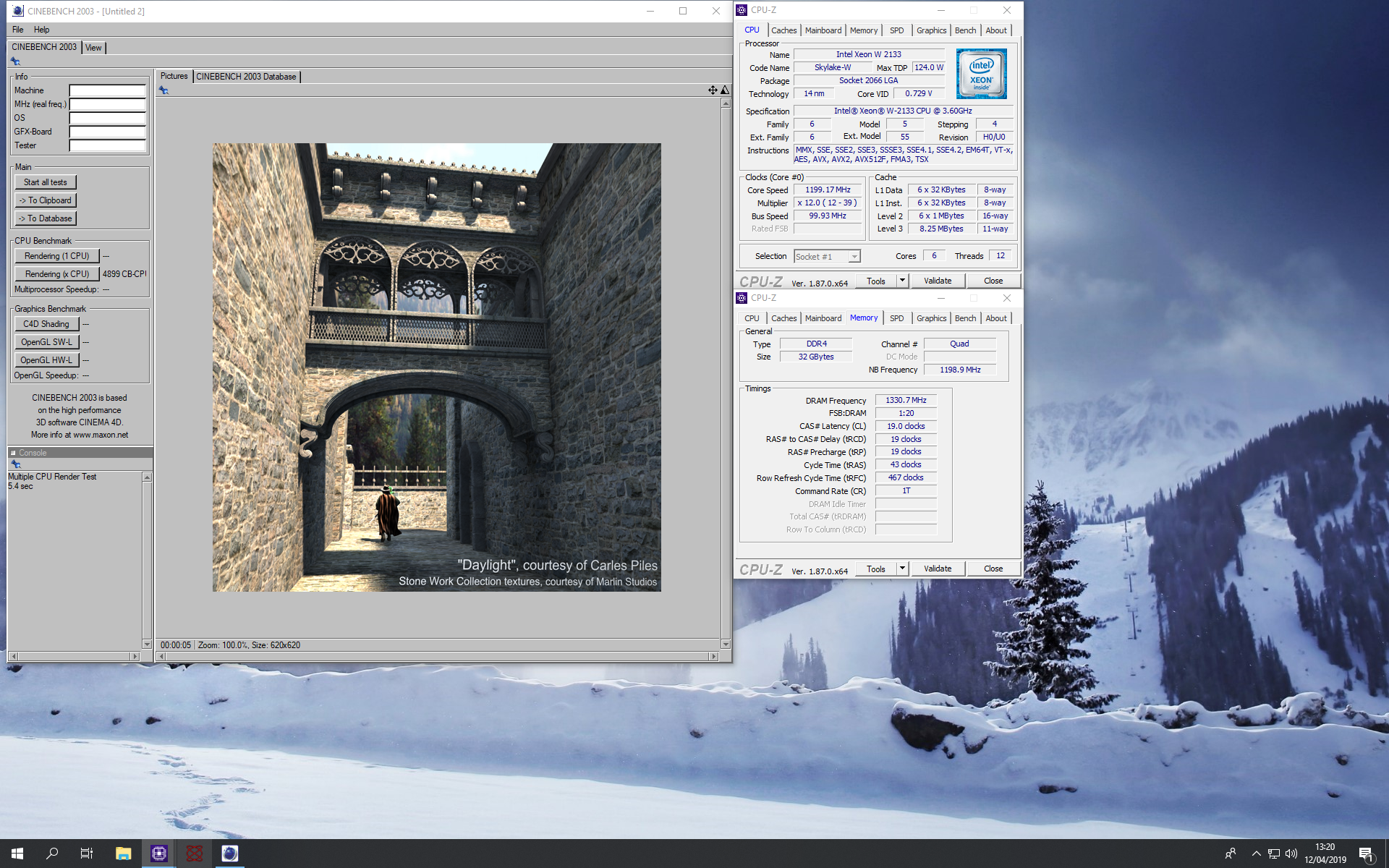Open Tools dropdown arrow in lower CPU-Z window
The width and height of the screenshot is (1389, 868).
click(x=902, y=569)
